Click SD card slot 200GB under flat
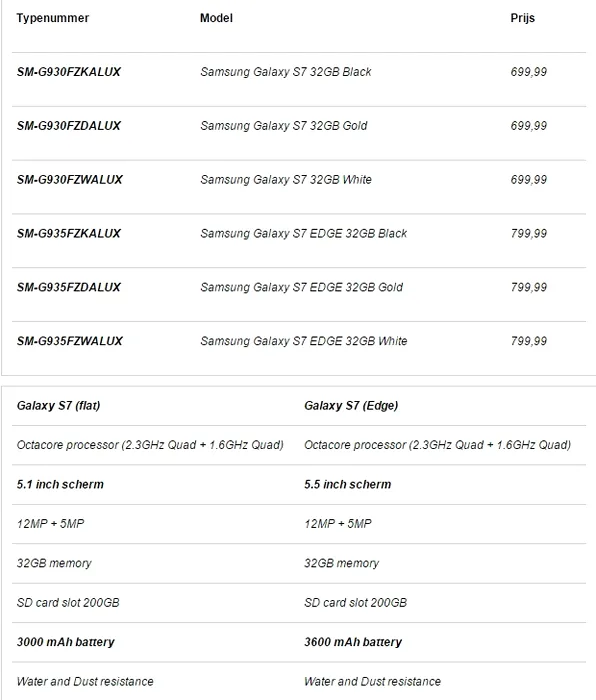Image resolution: width=596 pixels, height=700 pixels. (x=68, y=603)
